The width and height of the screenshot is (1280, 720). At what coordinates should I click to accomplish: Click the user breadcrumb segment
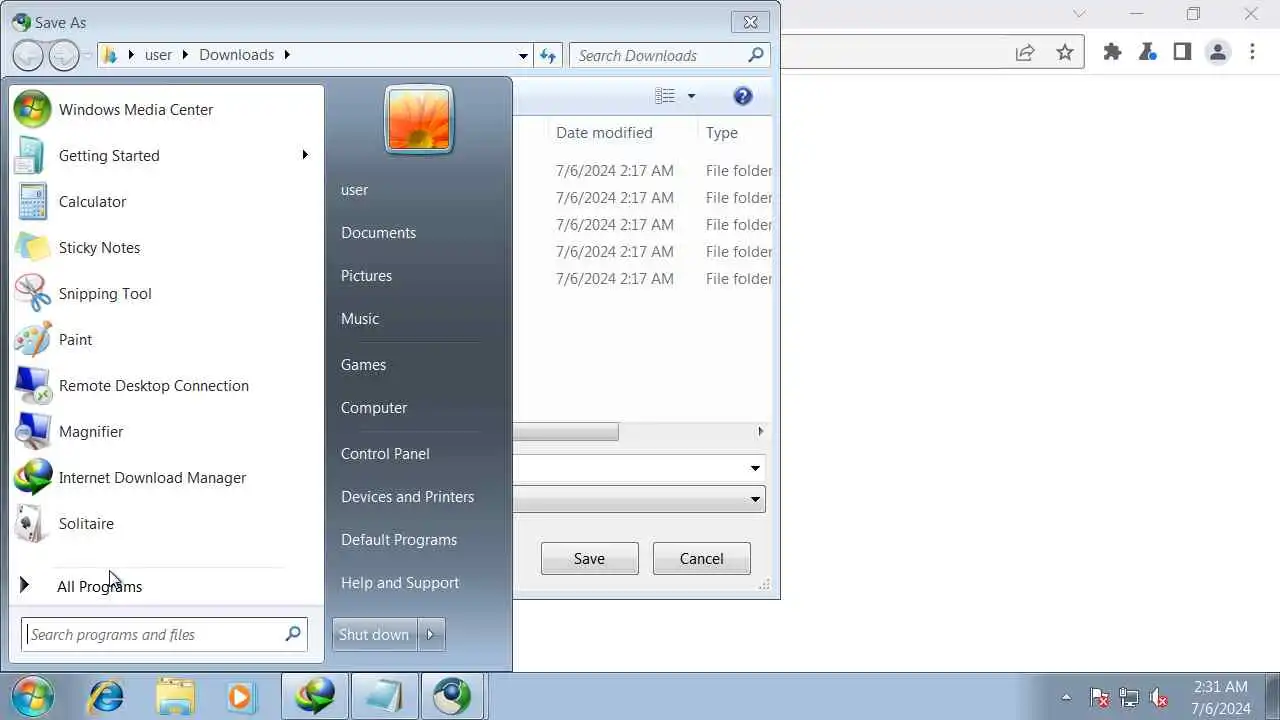point(158,55)
